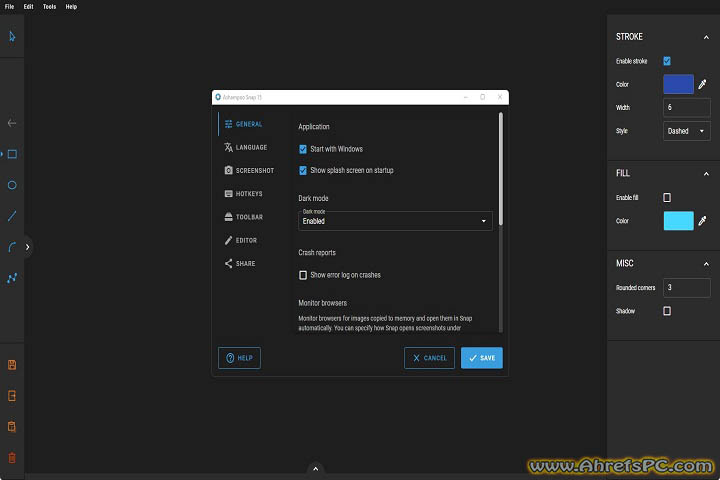Toggle the Shadow checkbox
The image size is (720, 480).
[667, 311]
